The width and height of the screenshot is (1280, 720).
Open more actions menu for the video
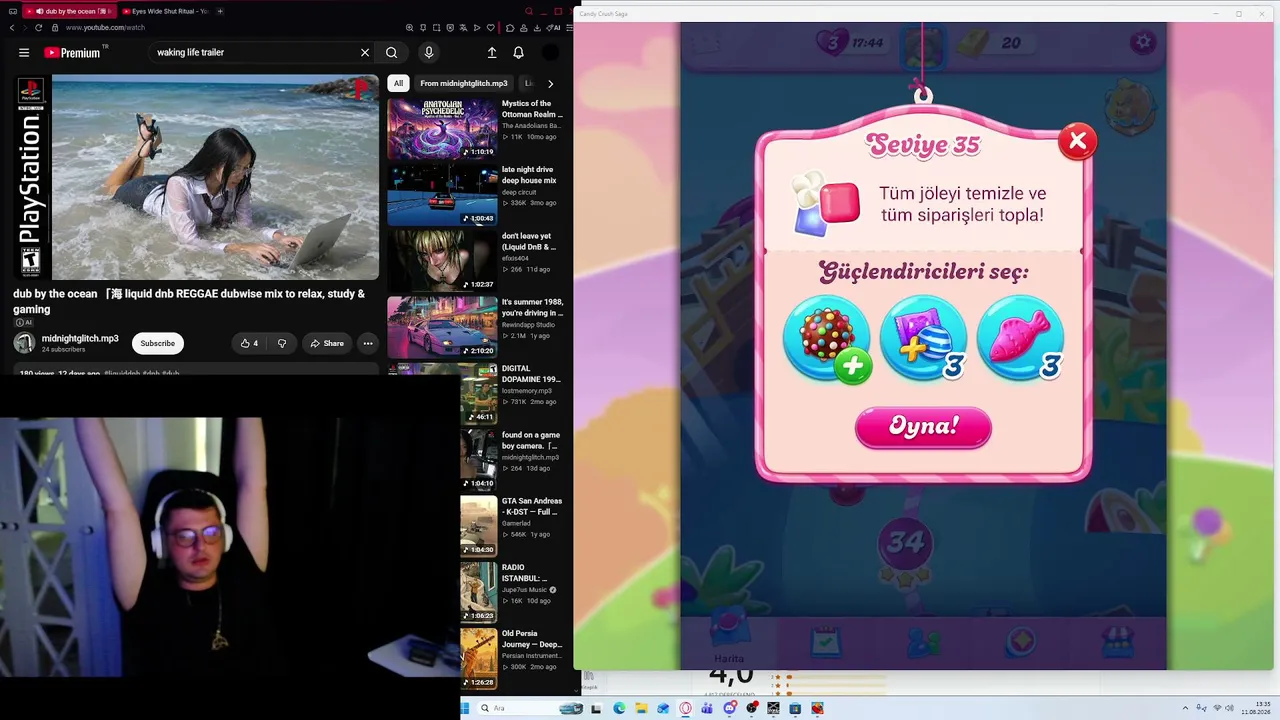368,343
